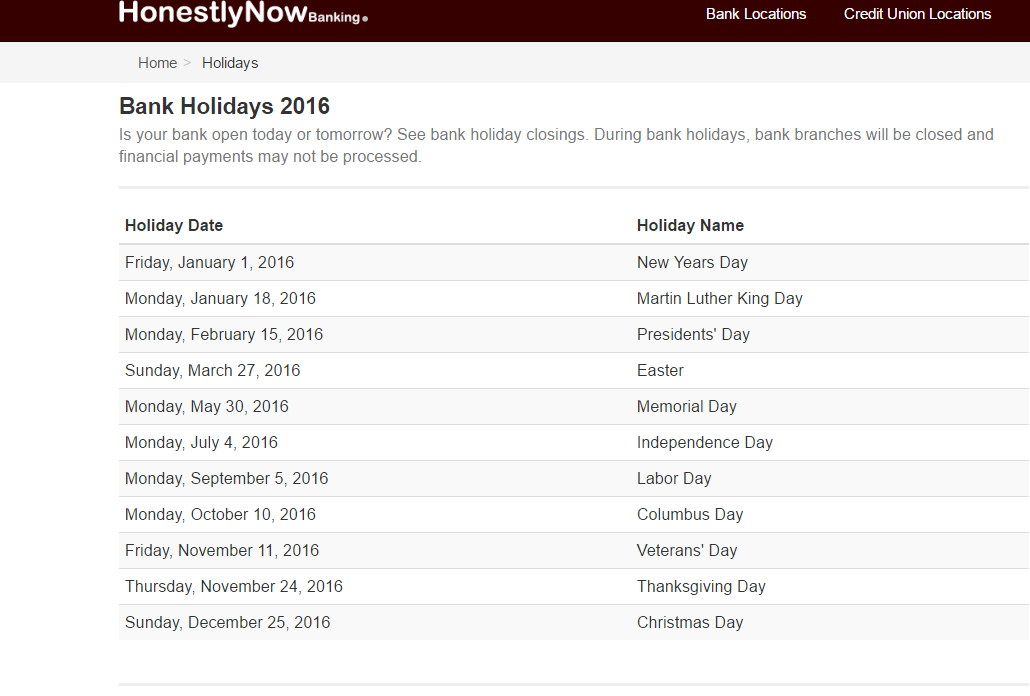1030x696 pixels.
Task: Click the Holiday Name column header
Action: pos(690,225)
